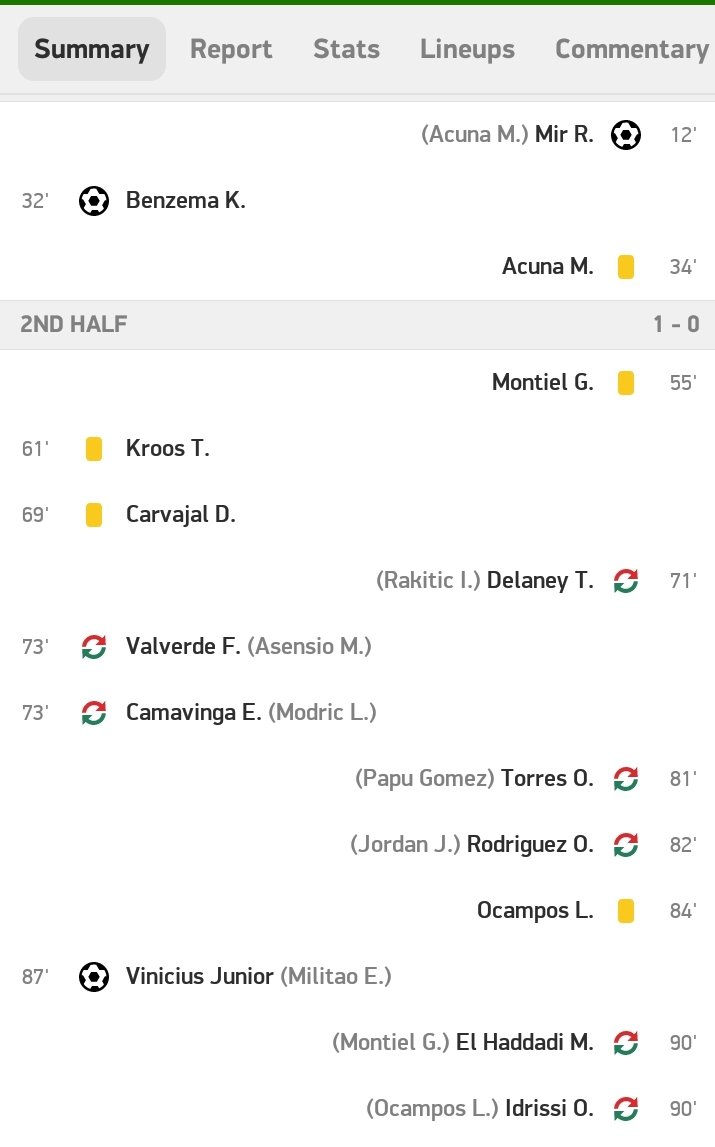715x1147 pixels.
Task: Go to the Commentary tab
Action: coord(632,49)
